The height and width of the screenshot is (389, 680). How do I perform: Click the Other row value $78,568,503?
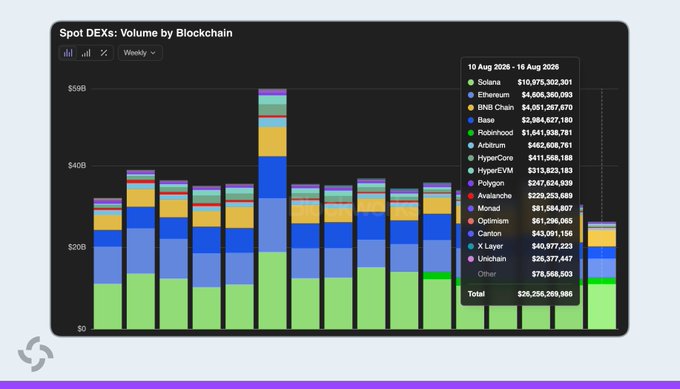click(x=552, y=274)
